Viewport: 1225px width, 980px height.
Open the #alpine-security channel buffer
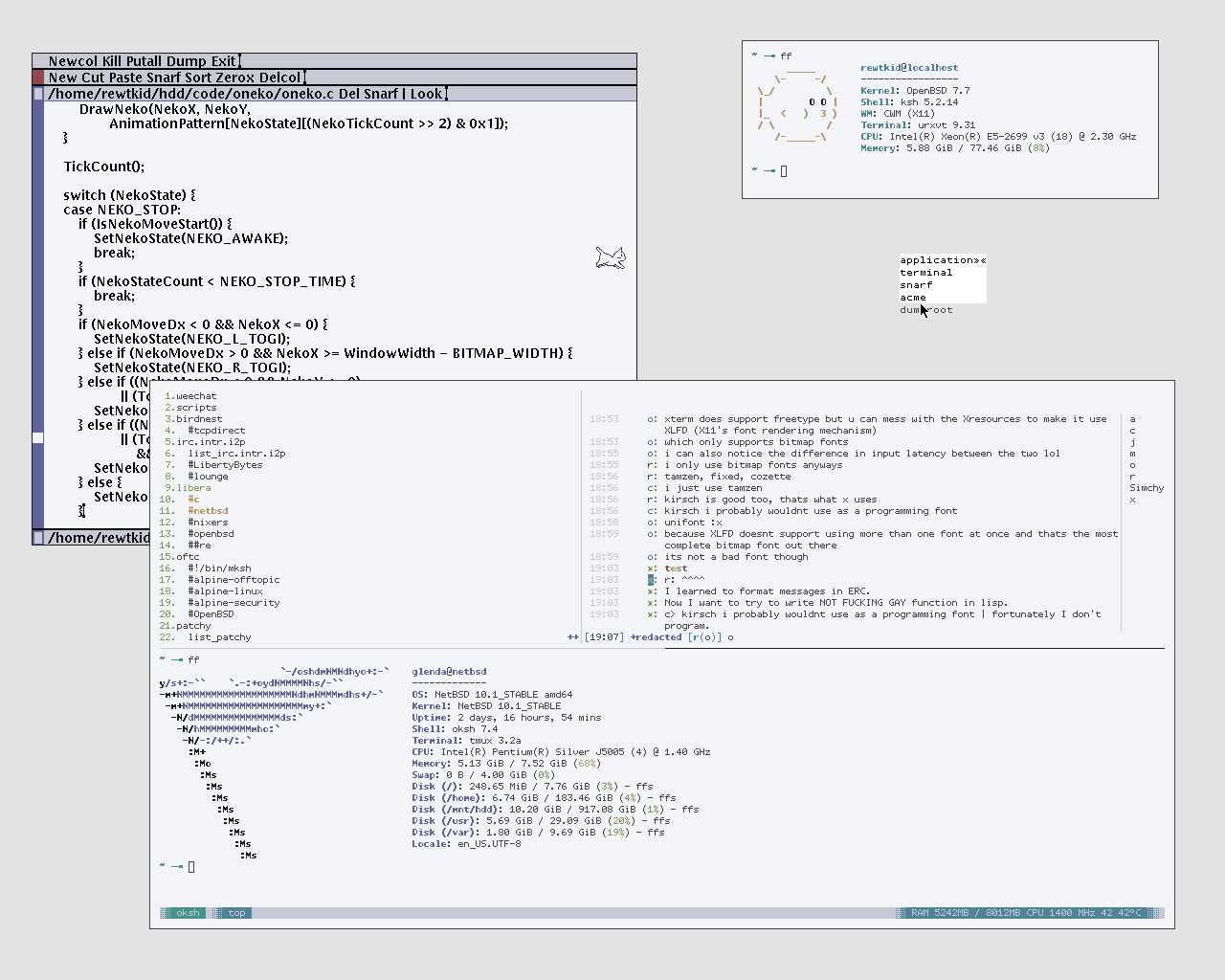click(x=234, y=603)
